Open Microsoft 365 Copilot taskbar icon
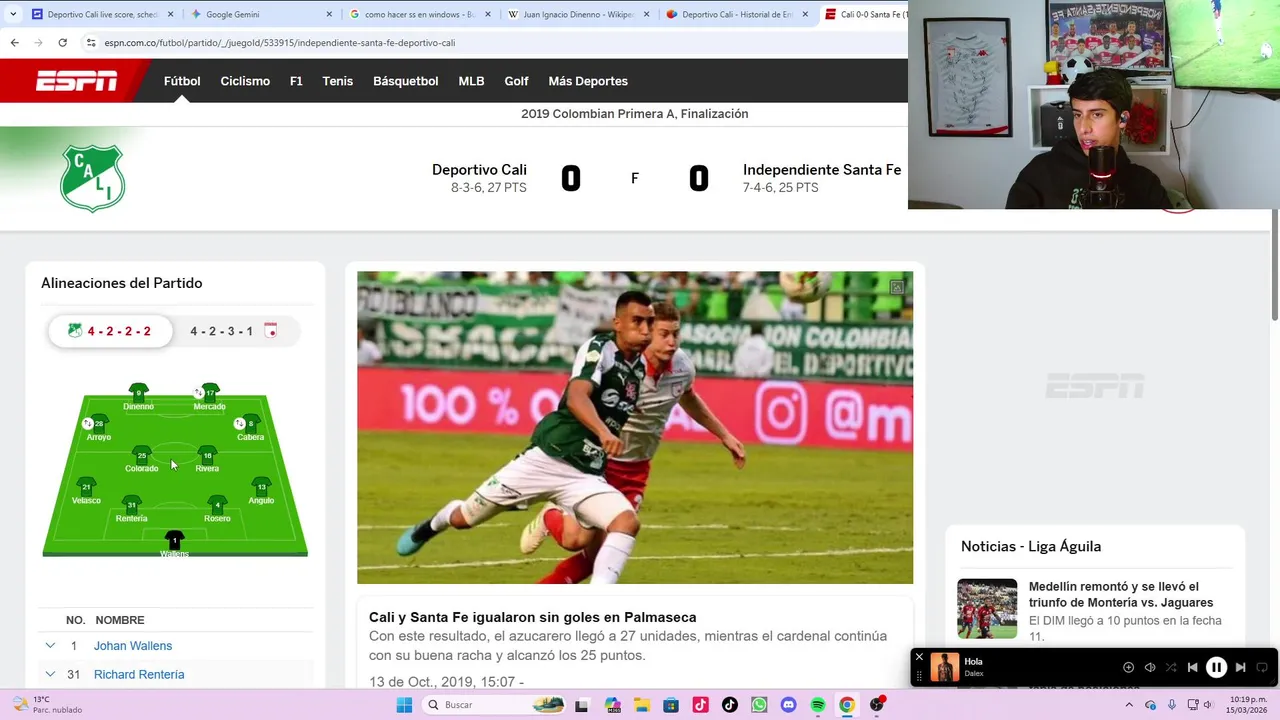The width and height of the screenshot is (1280, 720). [612, 705]
